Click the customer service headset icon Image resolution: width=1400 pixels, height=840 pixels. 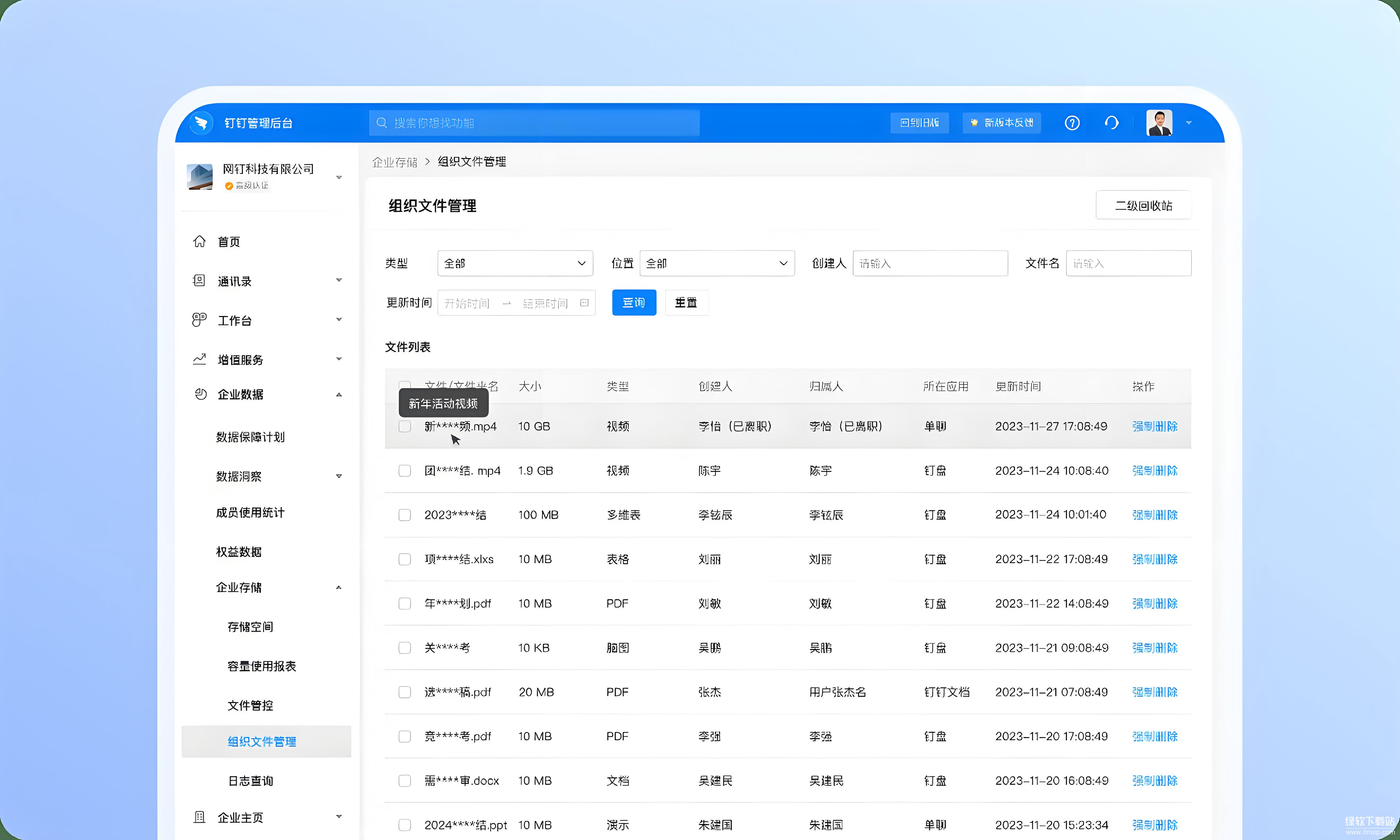pyautogui.click(x=1112, y=123)
